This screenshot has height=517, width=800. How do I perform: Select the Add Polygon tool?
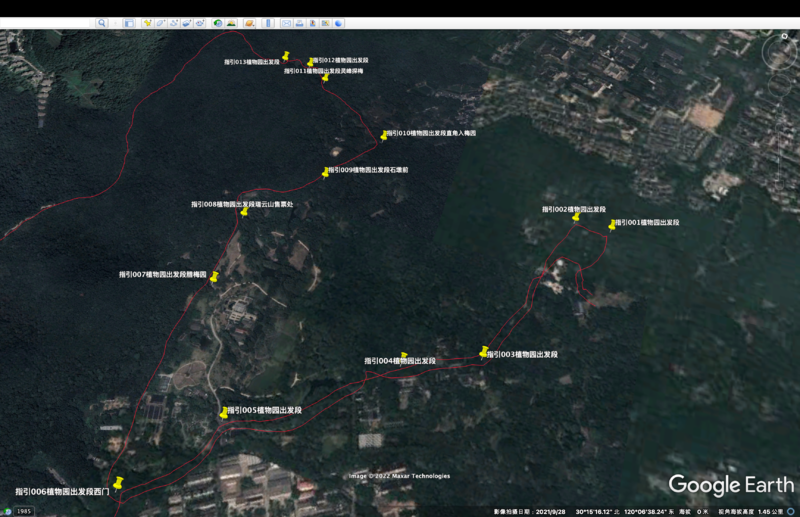tap(161, 23)
